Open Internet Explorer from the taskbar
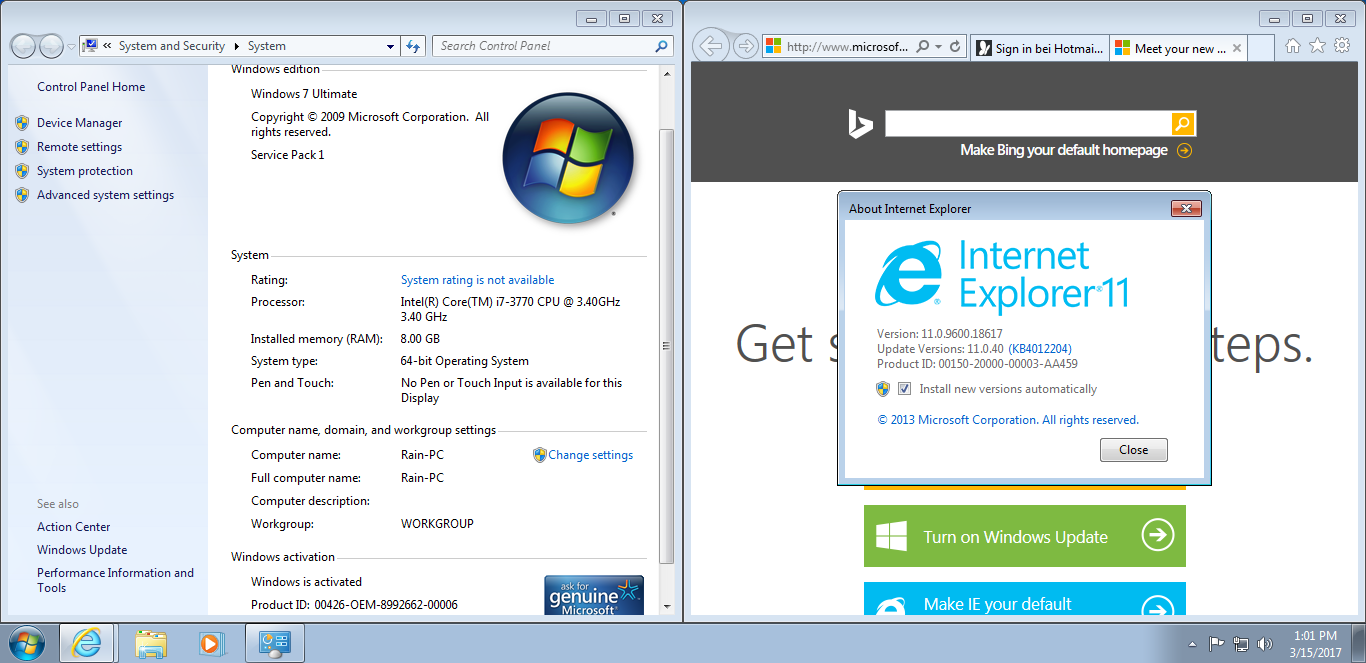 [x=88, y=643]
